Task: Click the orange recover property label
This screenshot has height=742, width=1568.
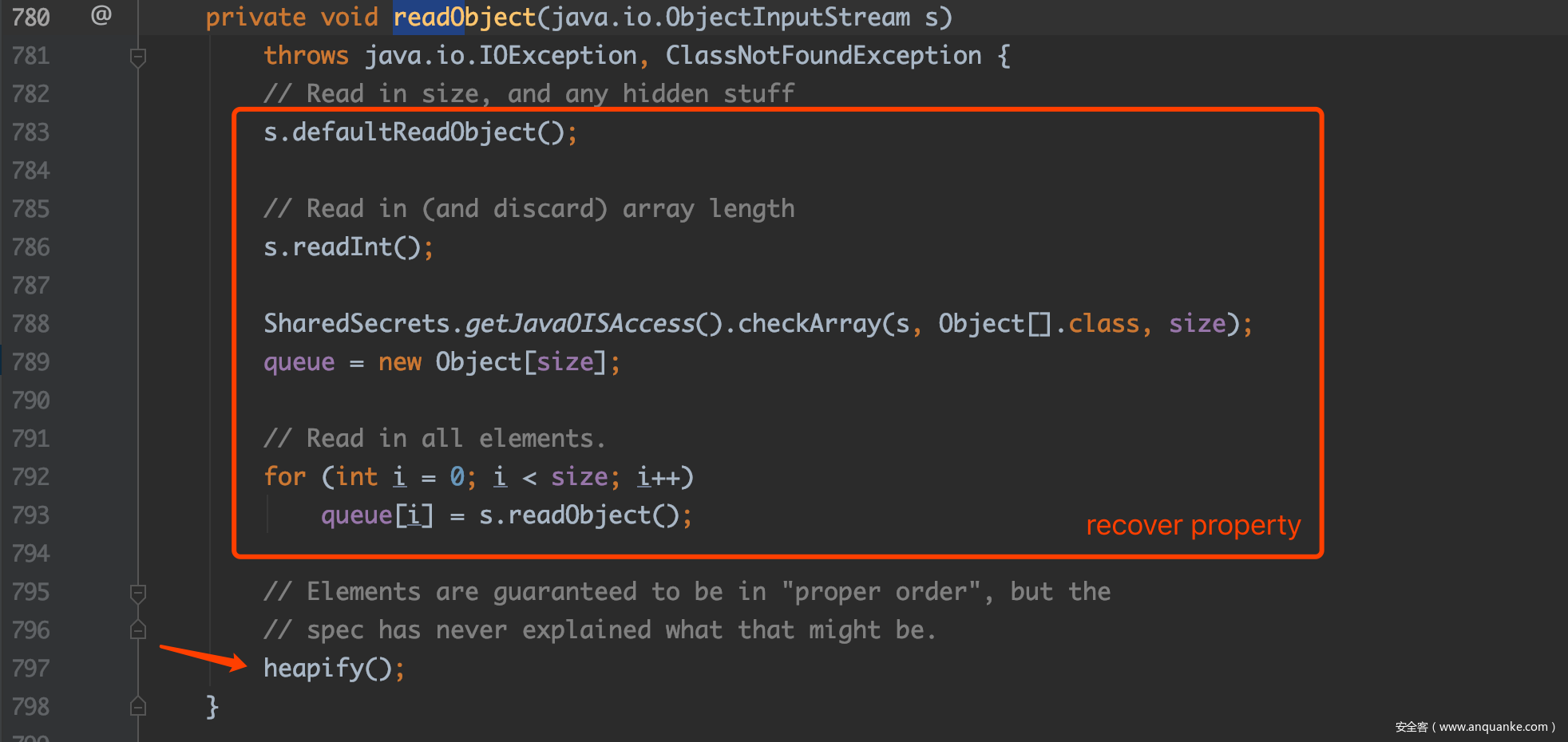Action: pos(1193,526)
